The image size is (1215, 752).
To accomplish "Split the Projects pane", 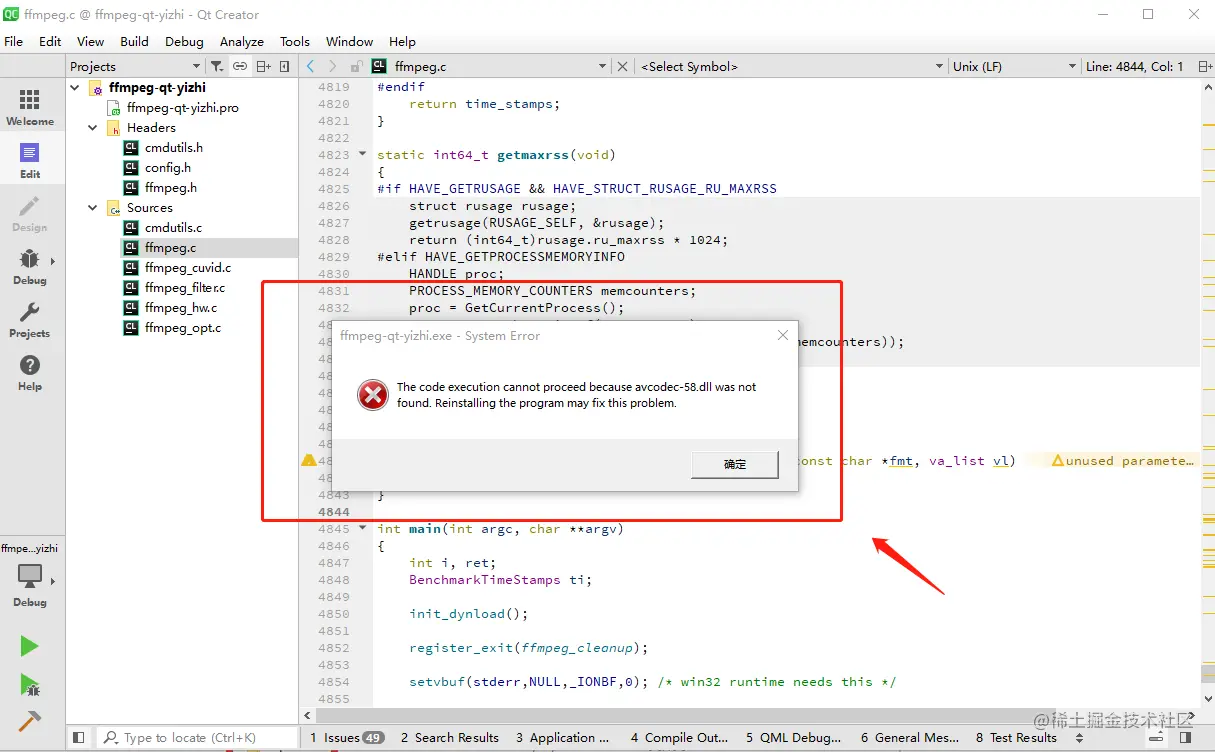I will [x=263, y=66].
